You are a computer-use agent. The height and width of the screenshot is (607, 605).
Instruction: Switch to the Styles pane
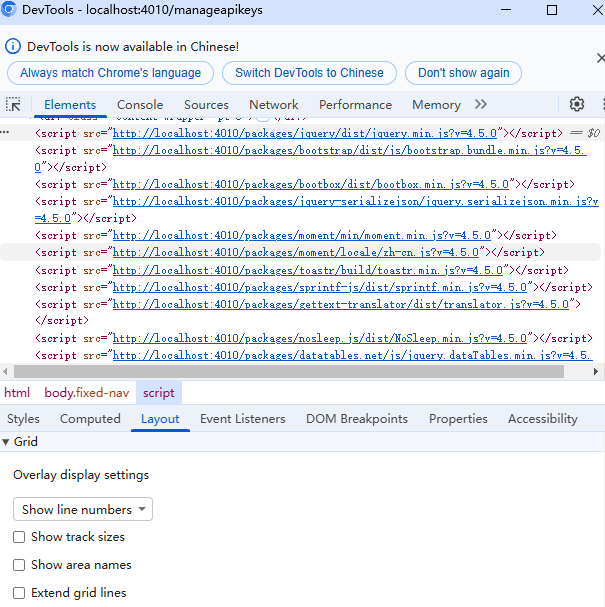[23, 419]
